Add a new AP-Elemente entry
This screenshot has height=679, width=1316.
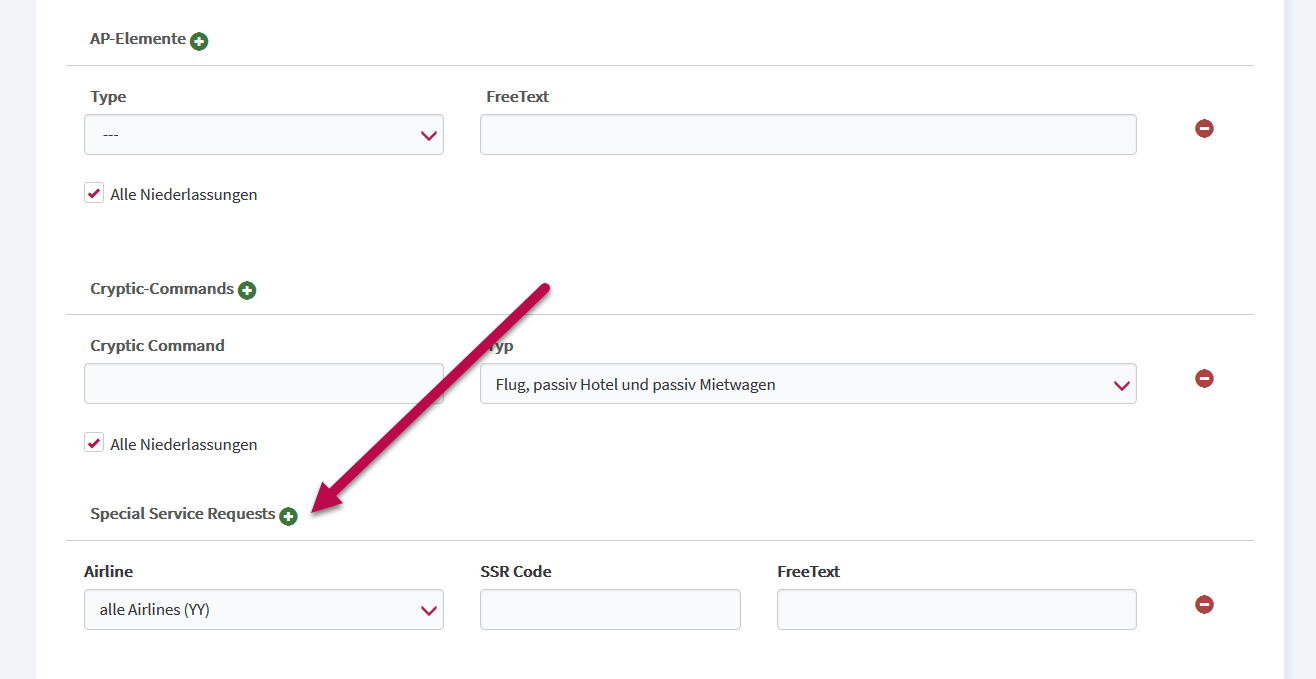[199, 41]
